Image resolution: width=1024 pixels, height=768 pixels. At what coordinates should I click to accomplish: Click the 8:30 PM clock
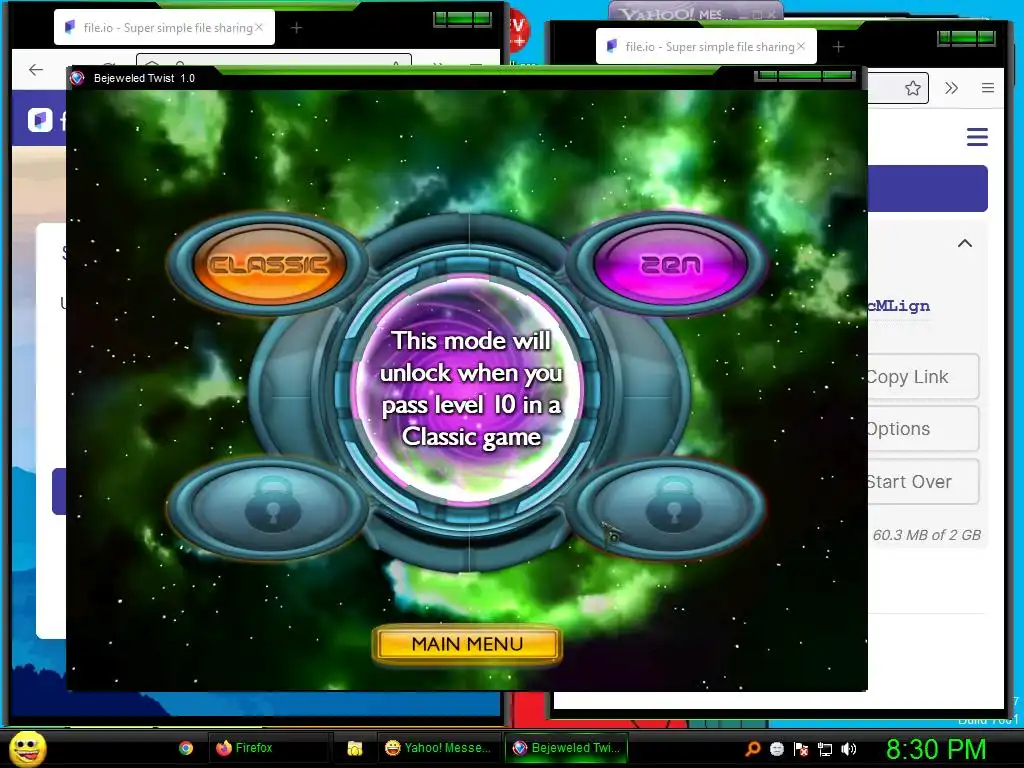[x=936, y=749]
